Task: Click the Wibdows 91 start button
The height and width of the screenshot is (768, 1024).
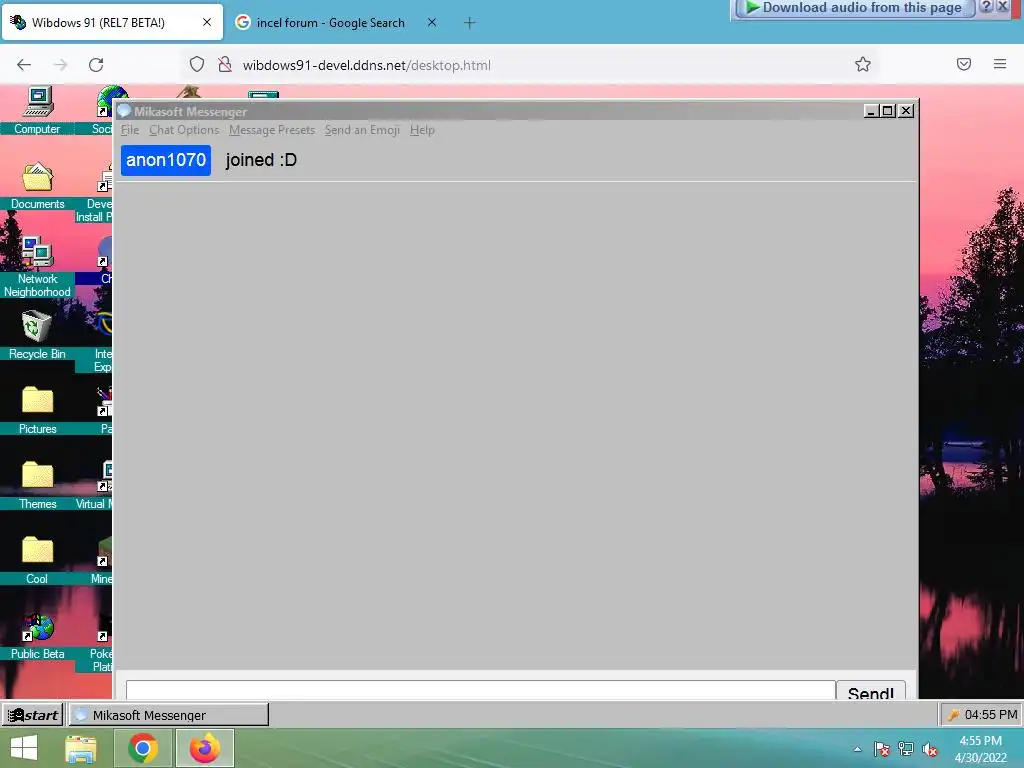Action: (32, 715)
